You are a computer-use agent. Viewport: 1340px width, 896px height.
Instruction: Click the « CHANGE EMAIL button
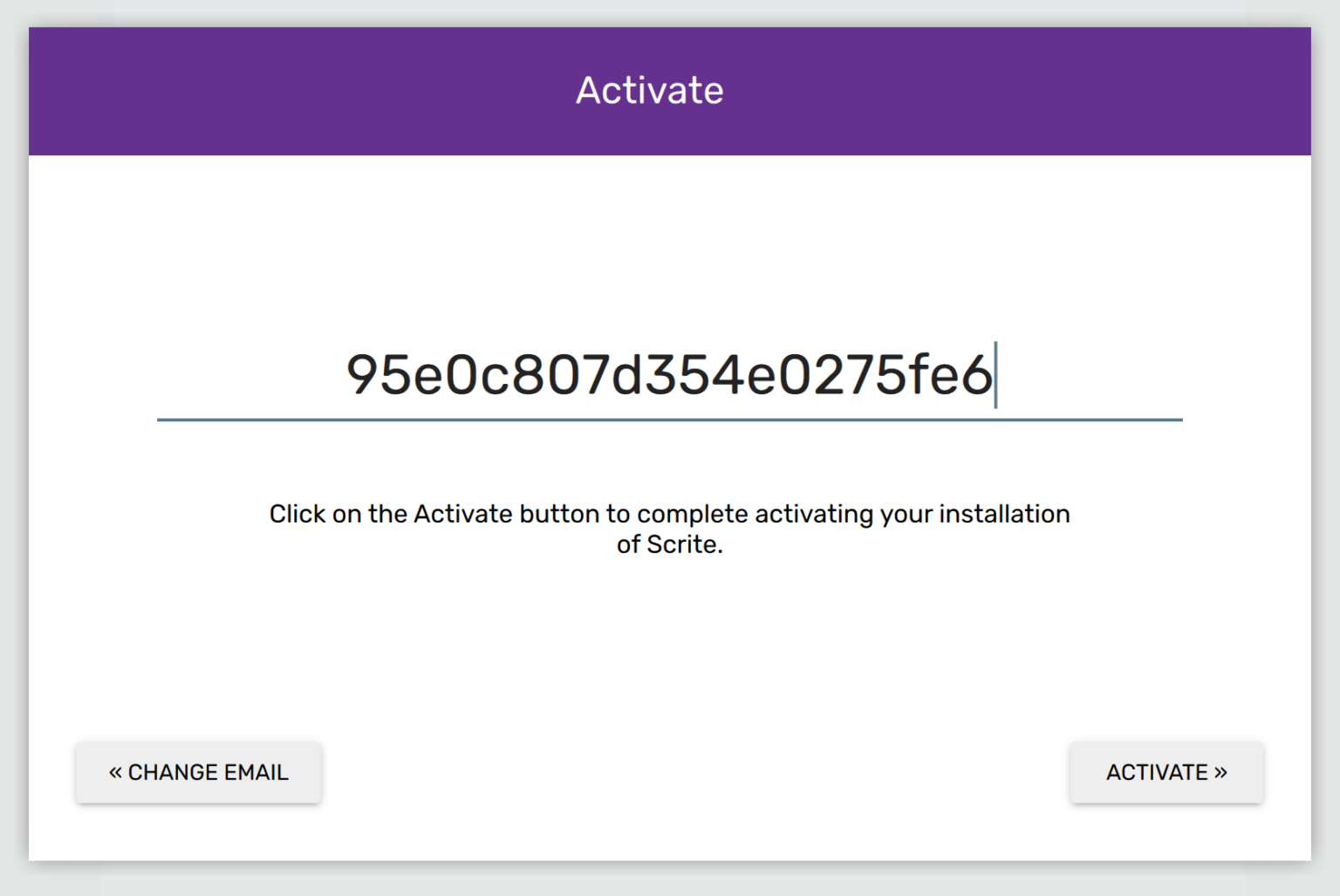[x=199, y=772]
